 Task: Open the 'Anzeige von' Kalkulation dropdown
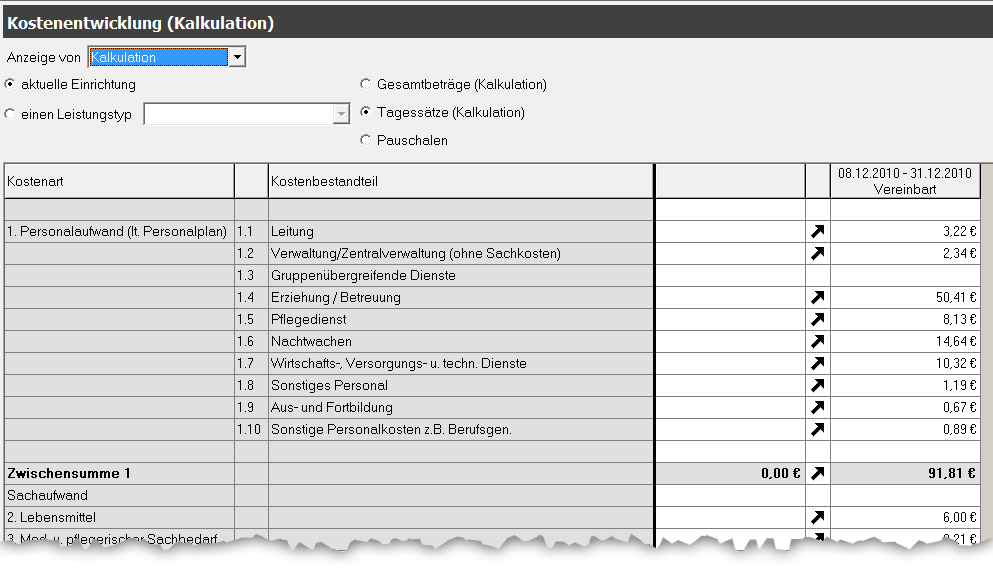(x=237, y=58)
